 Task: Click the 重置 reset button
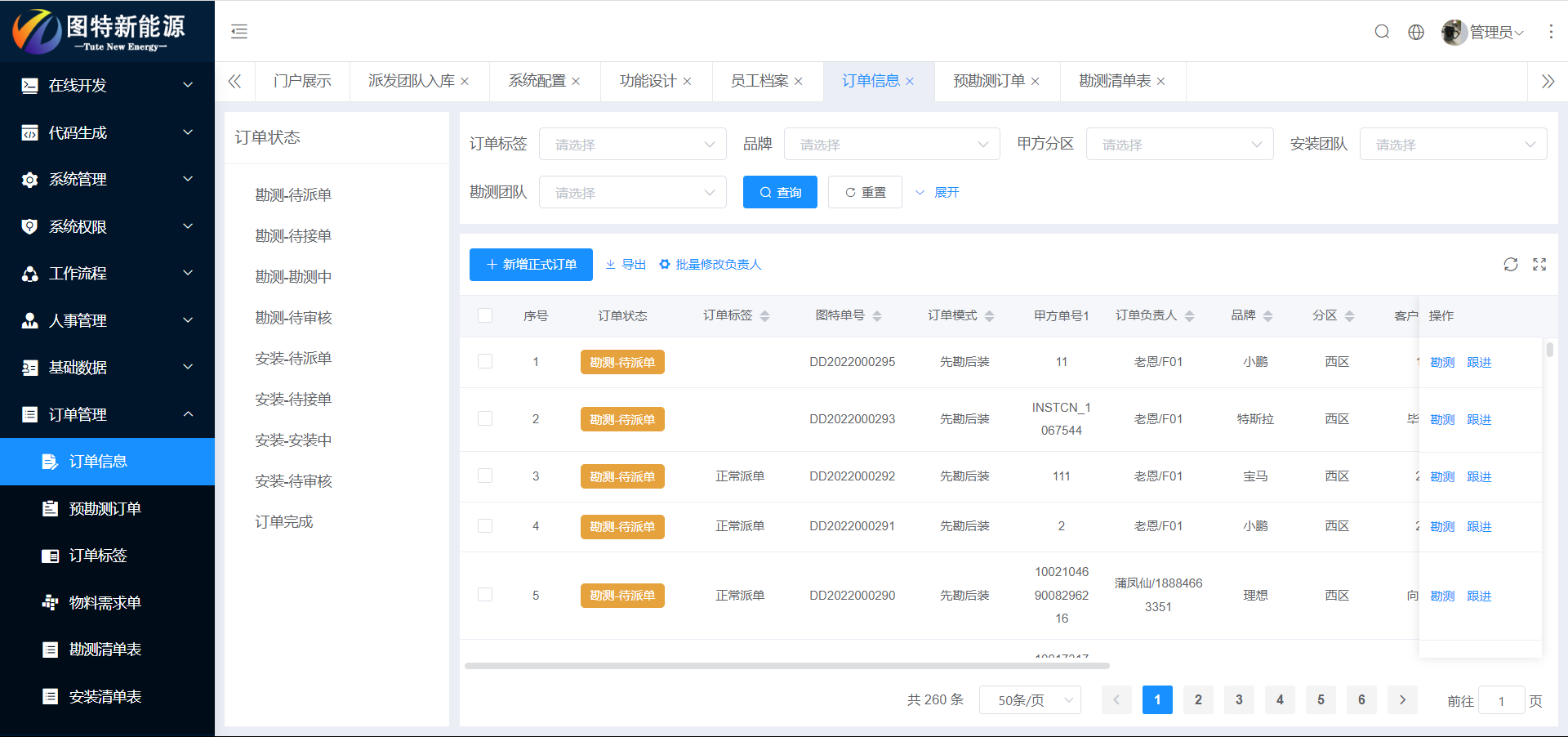865,193
